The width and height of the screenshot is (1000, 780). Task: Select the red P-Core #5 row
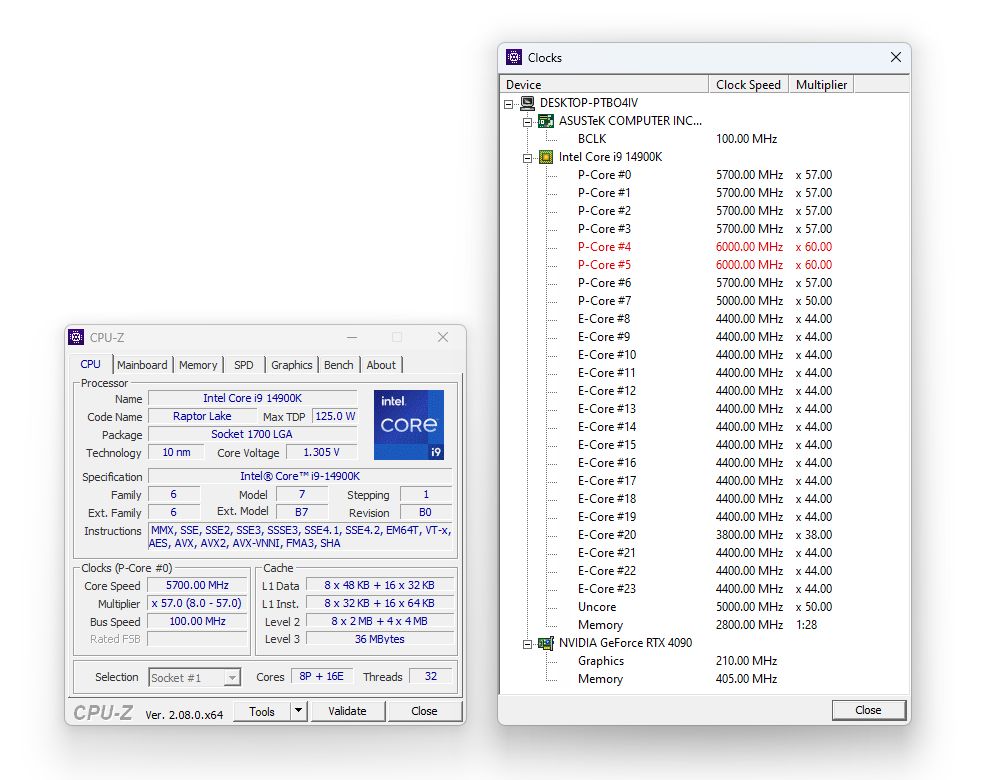[x=704, y=265]
